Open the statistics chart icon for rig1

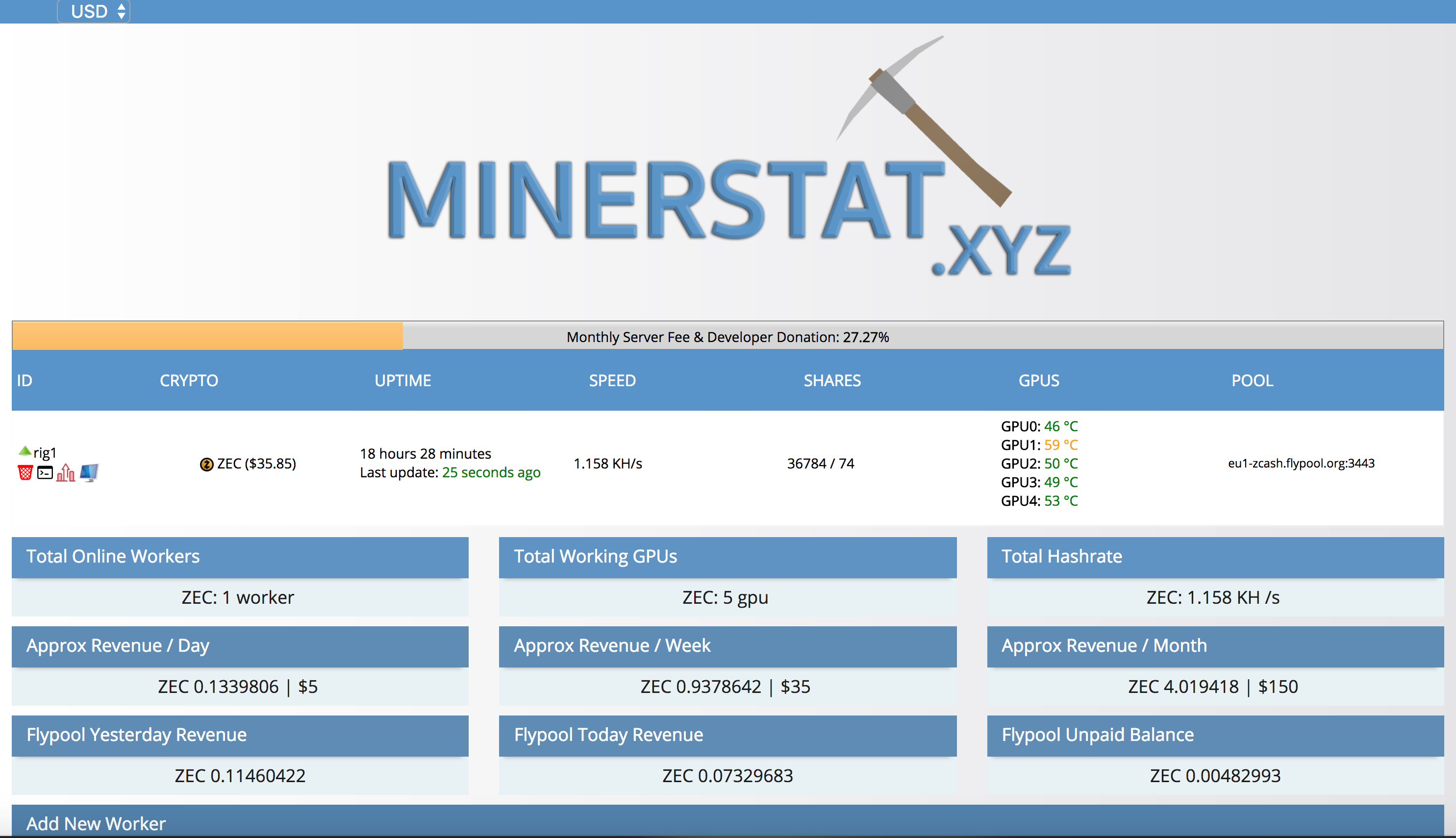click(66, 472)
